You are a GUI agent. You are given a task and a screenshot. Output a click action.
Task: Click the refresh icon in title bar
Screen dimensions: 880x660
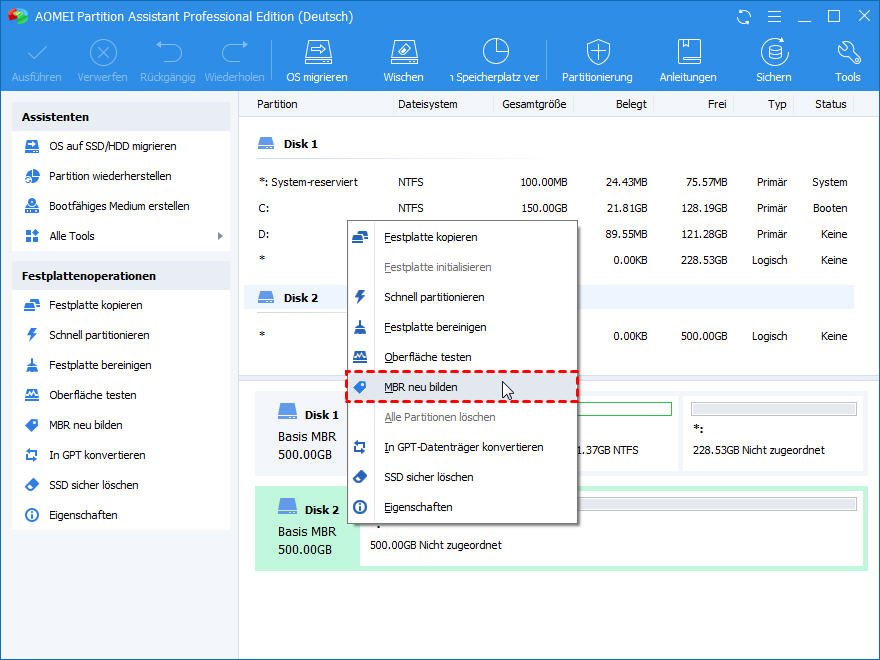pyautogui.click(x=744, y=17)
